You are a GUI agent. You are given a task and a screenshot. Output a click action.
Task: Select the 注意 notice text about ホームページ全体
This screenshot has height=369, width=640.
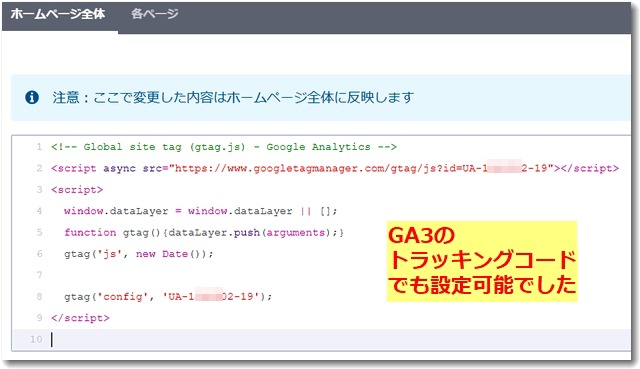pyautogui.click(x=233, y=98)
